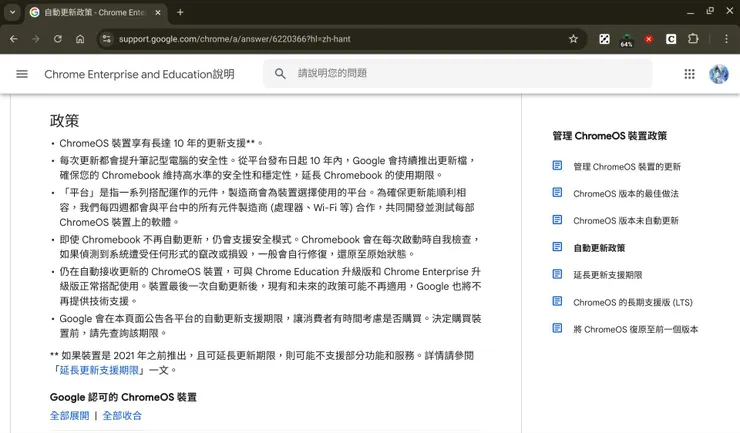Screen dimensions: 740x433
Task: Bookmark this page with star icon
Action: coord(573,39)
